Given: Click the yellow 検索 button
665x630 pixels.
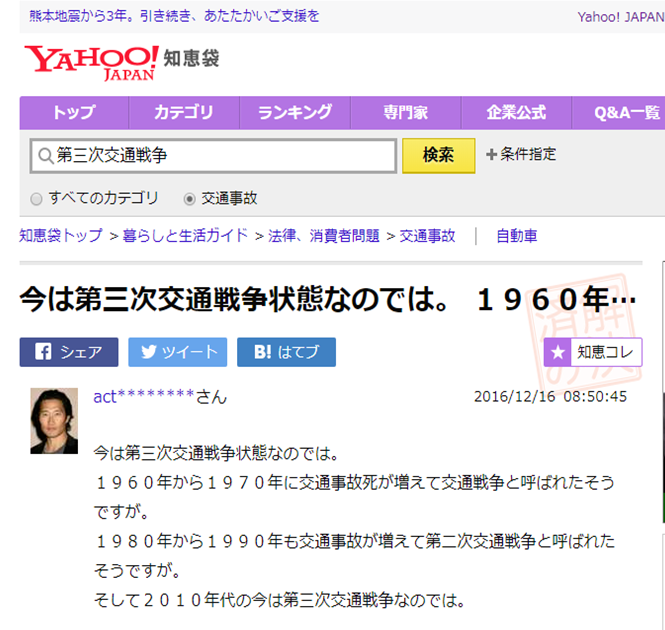Looking at the screenshot, I should click(439, 155).
